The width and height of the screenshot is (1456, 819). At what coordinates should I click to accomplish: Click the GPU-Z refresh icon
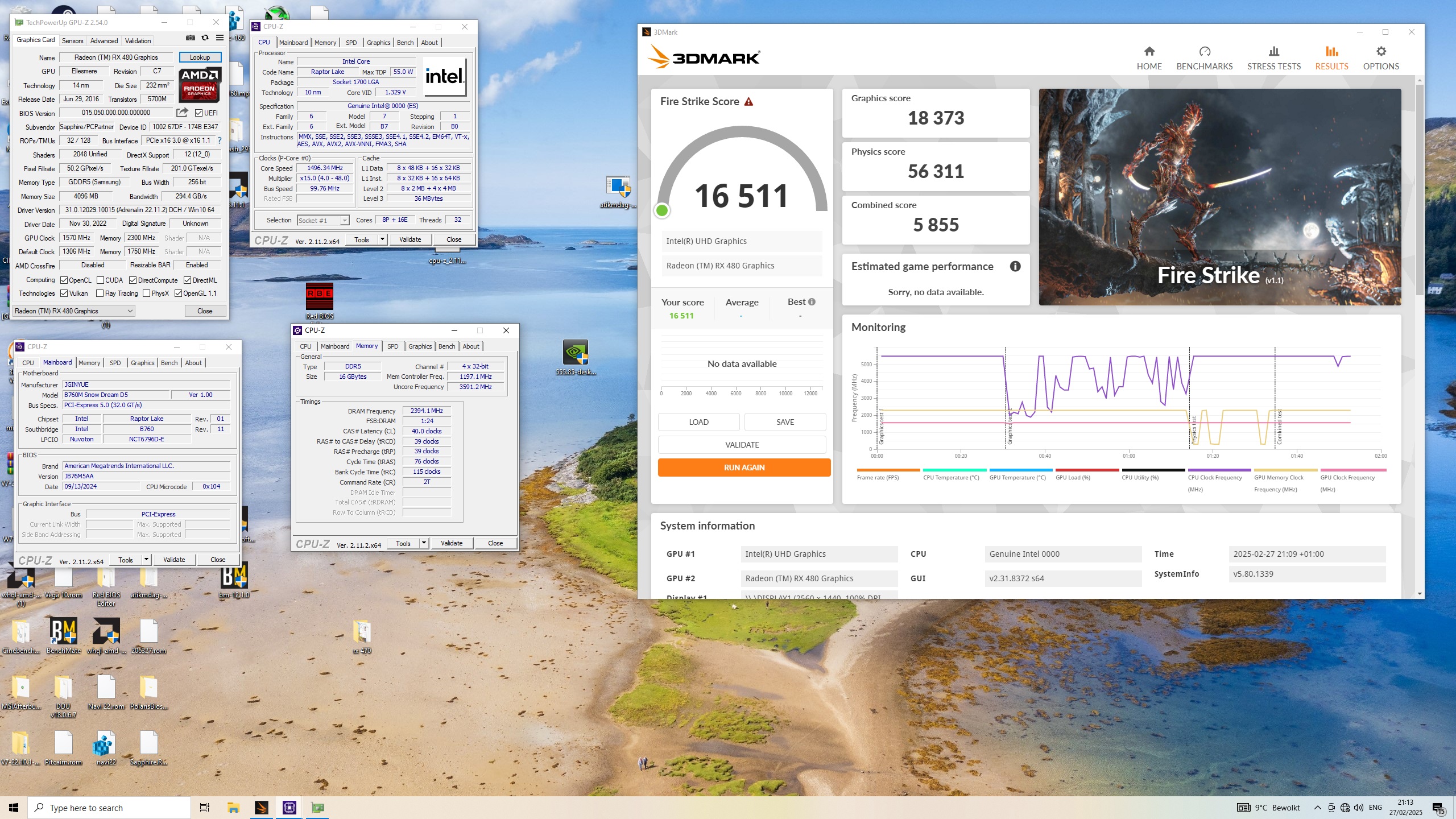click(x=205, y=38)
